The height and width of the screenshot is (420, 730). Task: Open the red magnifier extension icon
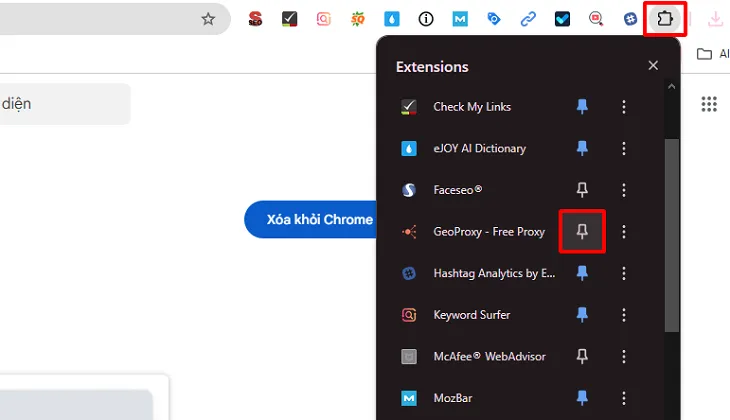[x=596, y=19]
